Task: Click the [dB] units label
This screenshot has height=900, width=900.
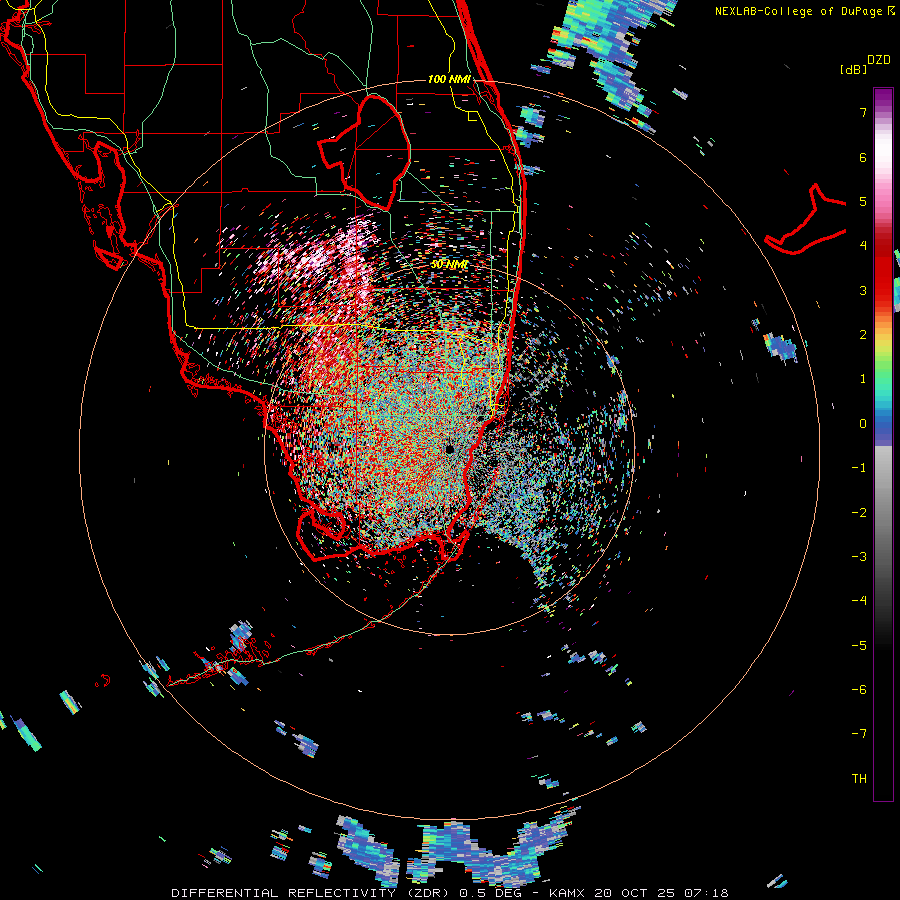Action: coord(853,69)
